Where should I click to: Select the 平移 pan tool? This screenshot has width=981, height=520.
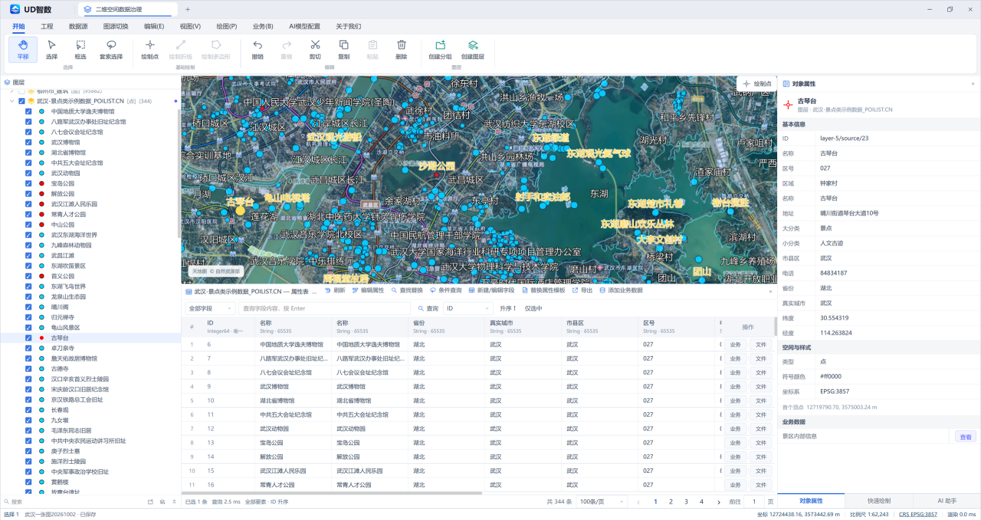click(x=23, y=49)
